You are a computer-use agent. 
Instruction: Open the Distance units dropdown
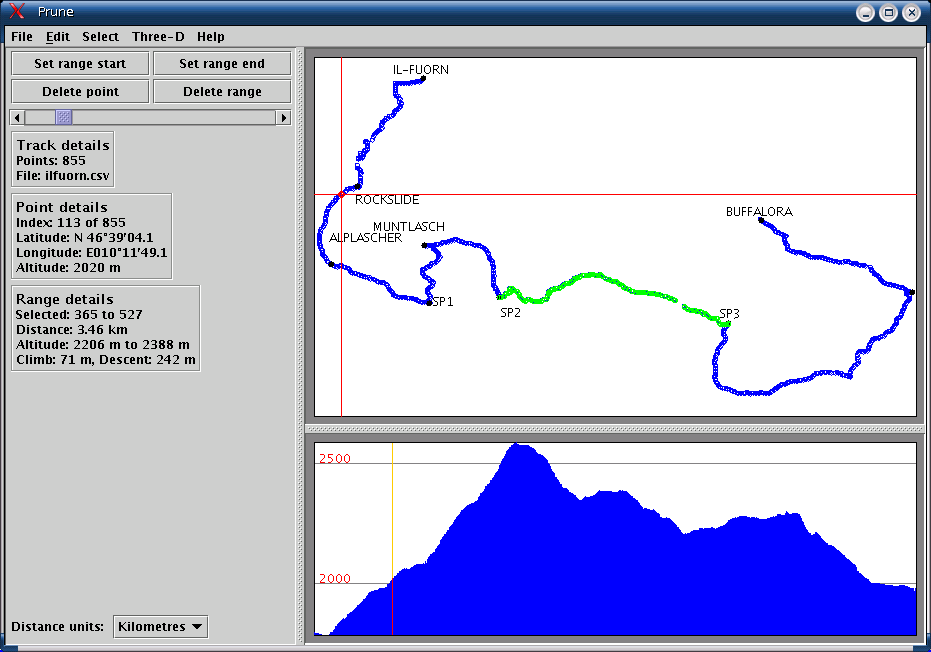(161, 627)
